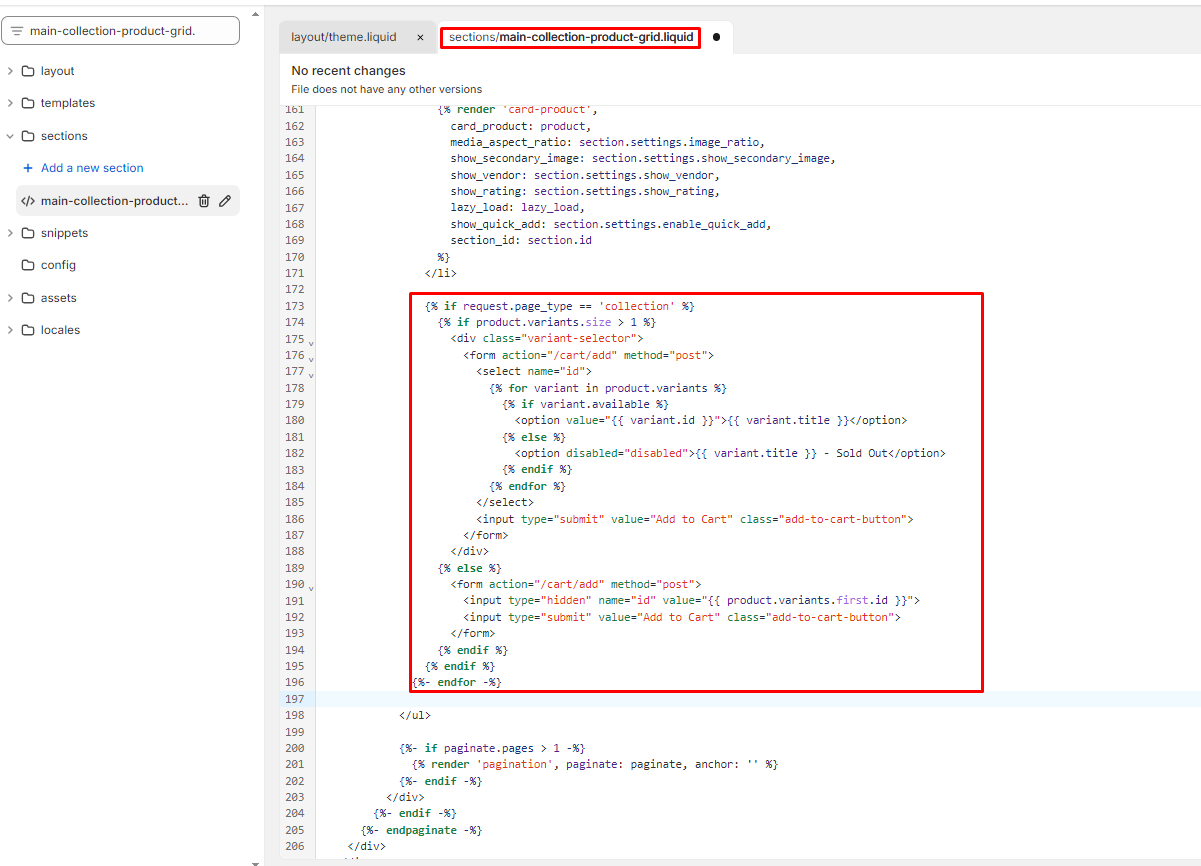Click the code file icon for main-collection-product
The height and width of the screenshot is (866, 1201).
[28, 201]
